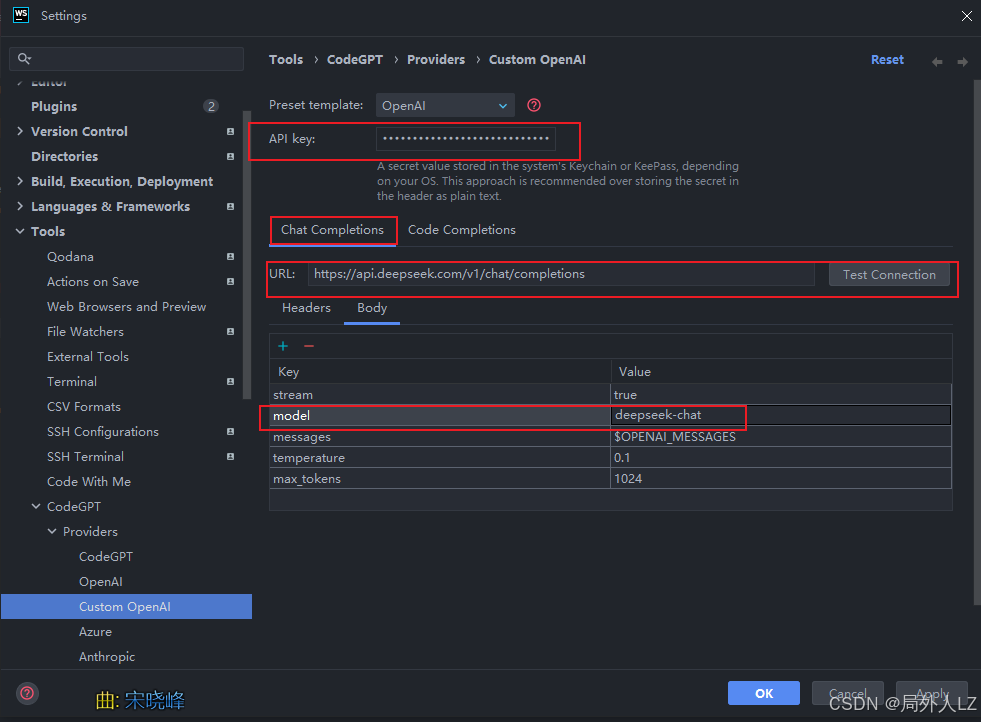Open Code With Me settings

coord(89,482)
